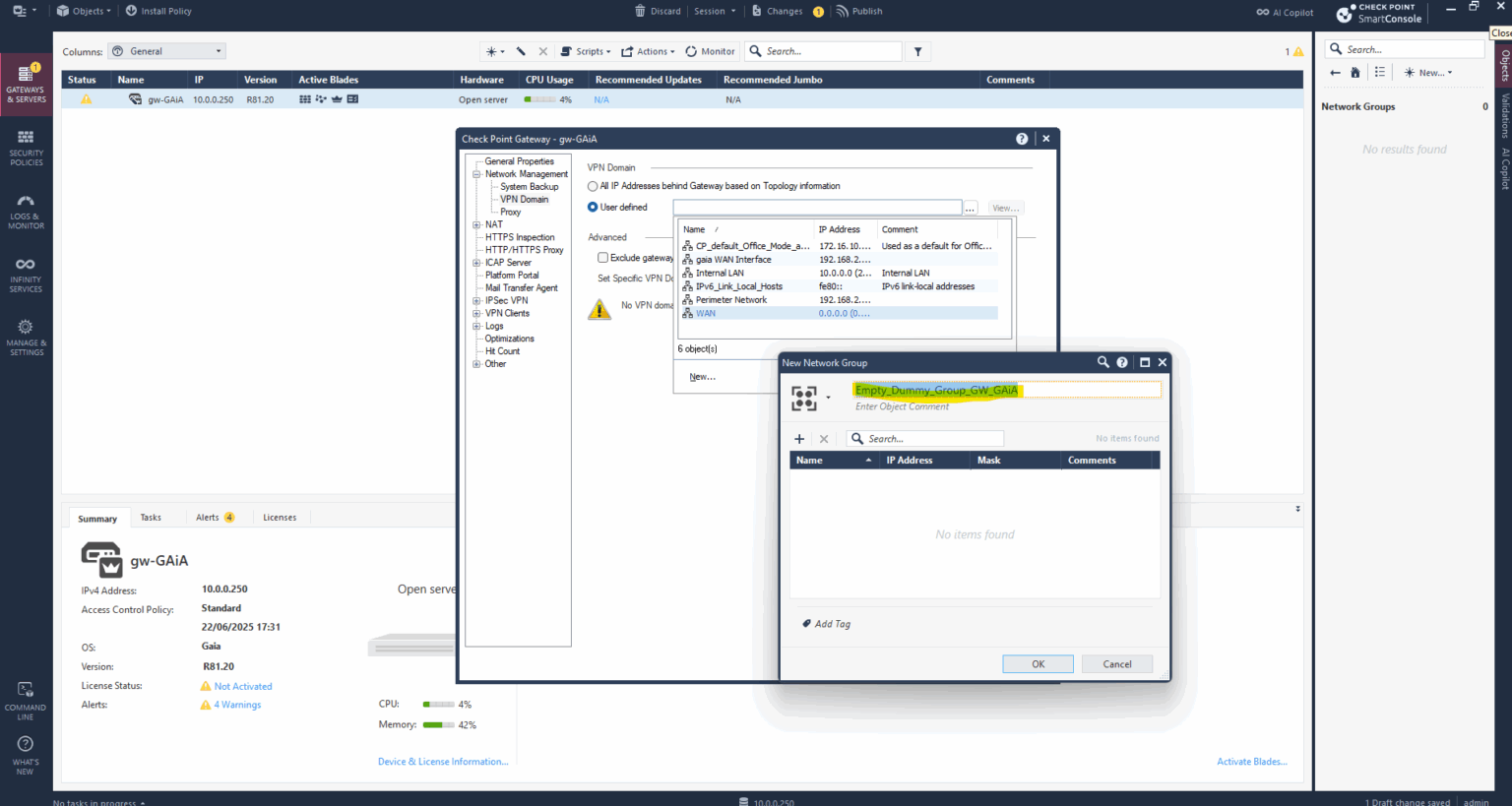This screenshot has width=1512, height=806.
Task: Switch to the Licenses tab
Action: pos(280,517)
